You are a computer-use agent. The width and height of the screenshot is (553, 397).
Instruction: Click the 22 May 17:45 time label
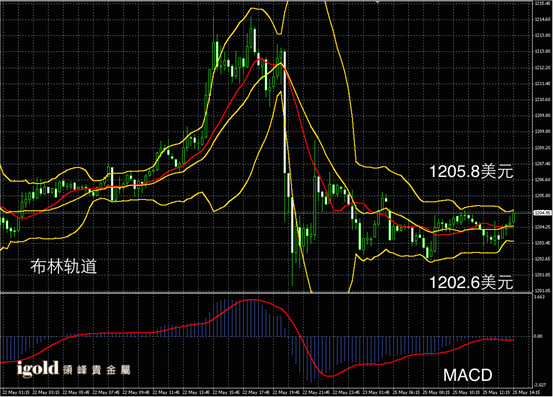click(x=257, y=392)
